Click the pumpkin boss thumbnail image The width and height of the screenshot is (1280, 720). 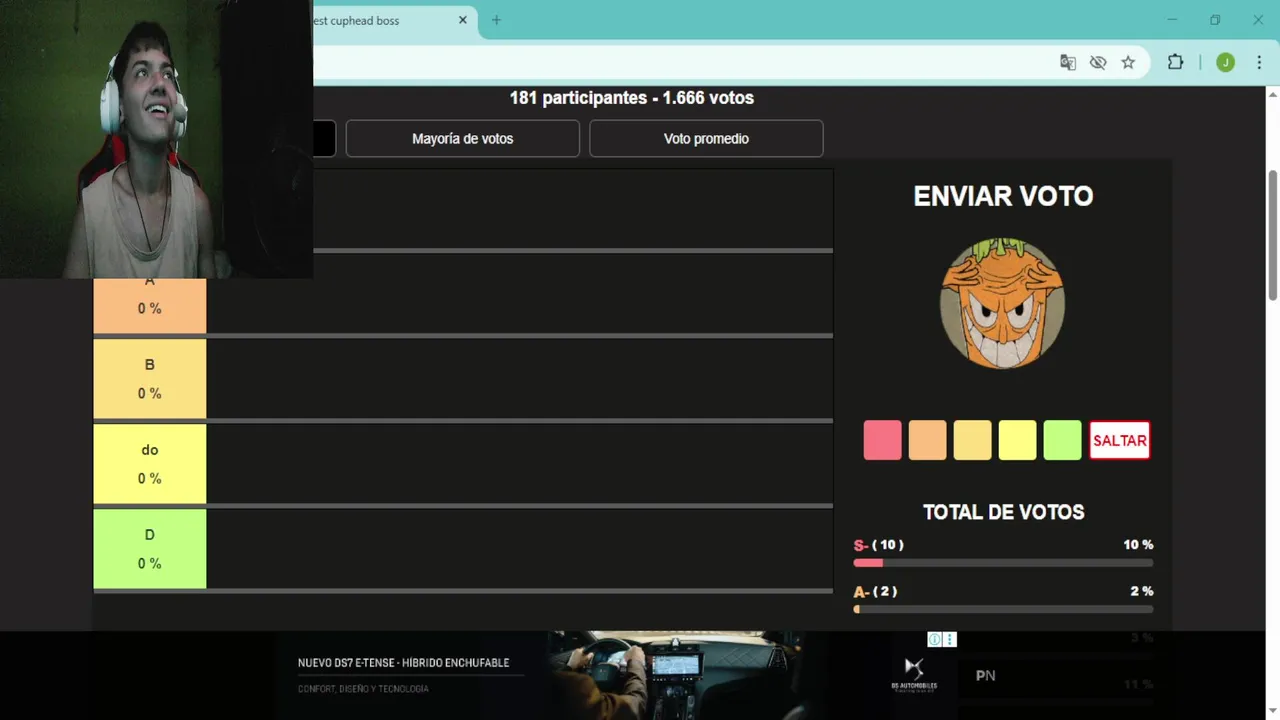click(x=1002, y=303)
